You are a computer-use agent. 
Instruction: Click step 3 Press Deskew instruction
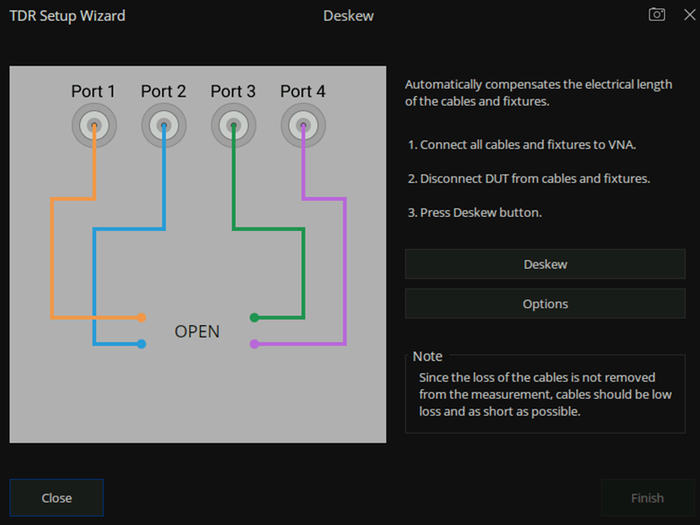475,212
